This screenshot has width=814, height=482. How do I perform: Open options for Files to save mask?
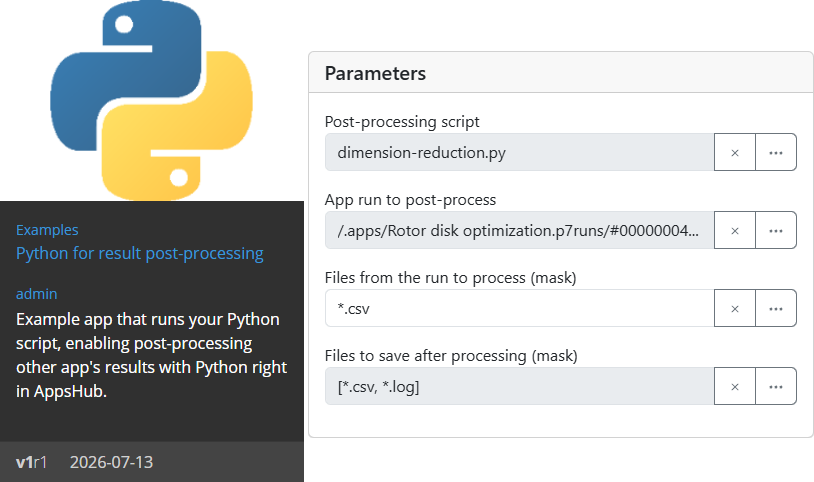(x=776, y=386)
